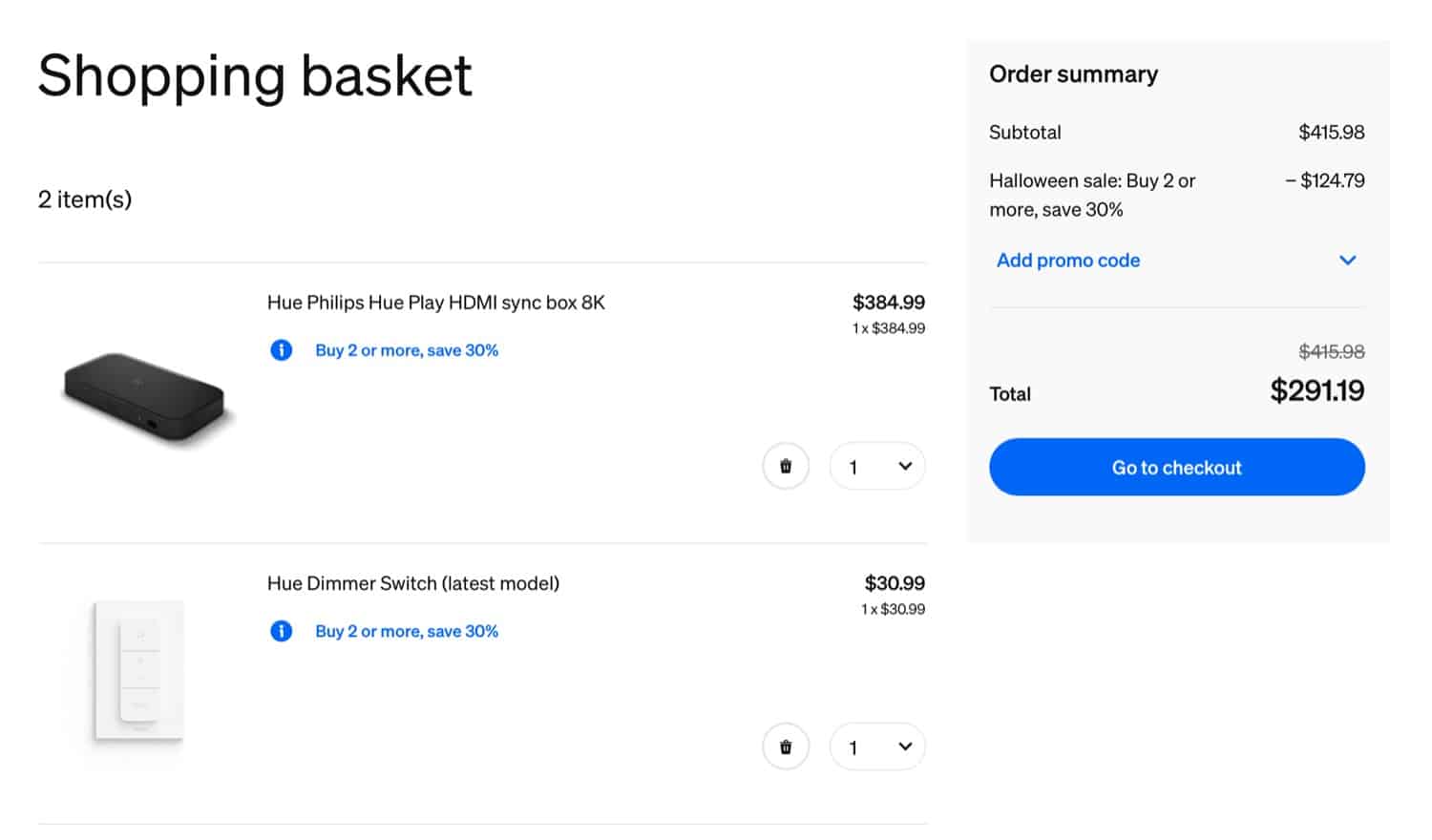Click the Add promo code link
Image resolution: width=1432 pixels, height=840 pixels.
click(1068, 261)
